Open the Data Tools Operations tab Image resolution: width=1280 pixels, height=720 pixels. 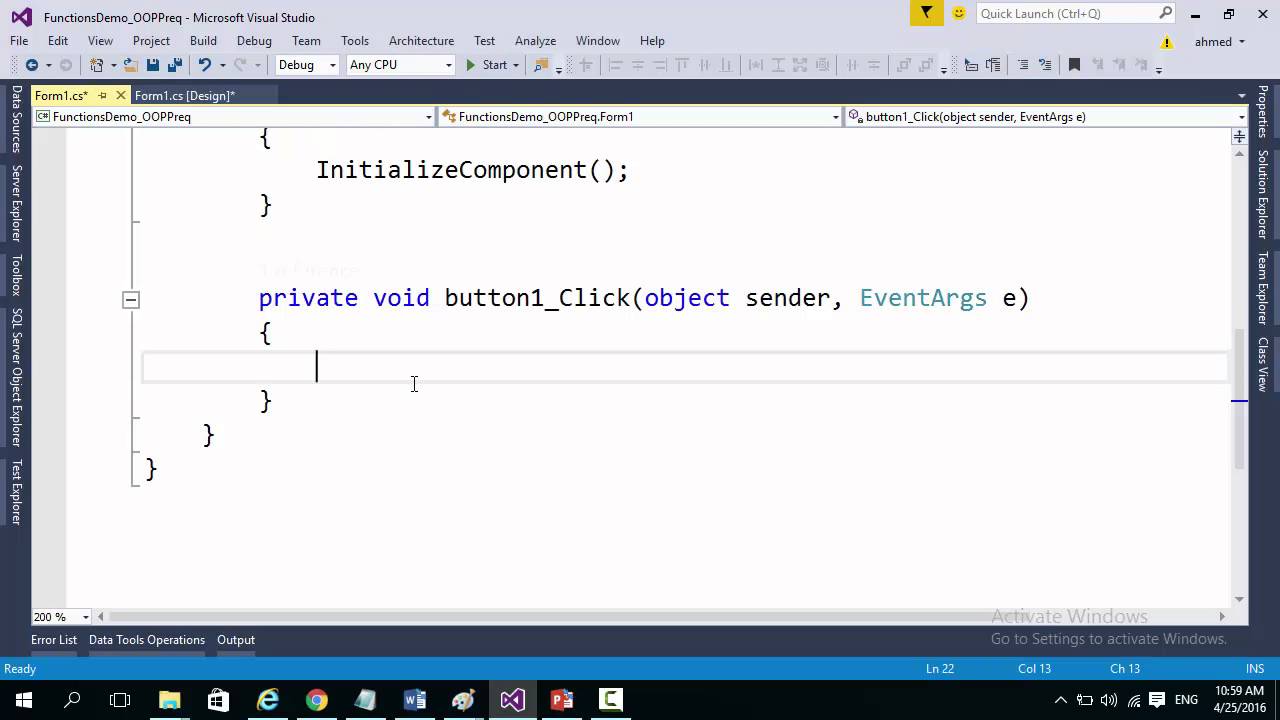coord(147,640)
